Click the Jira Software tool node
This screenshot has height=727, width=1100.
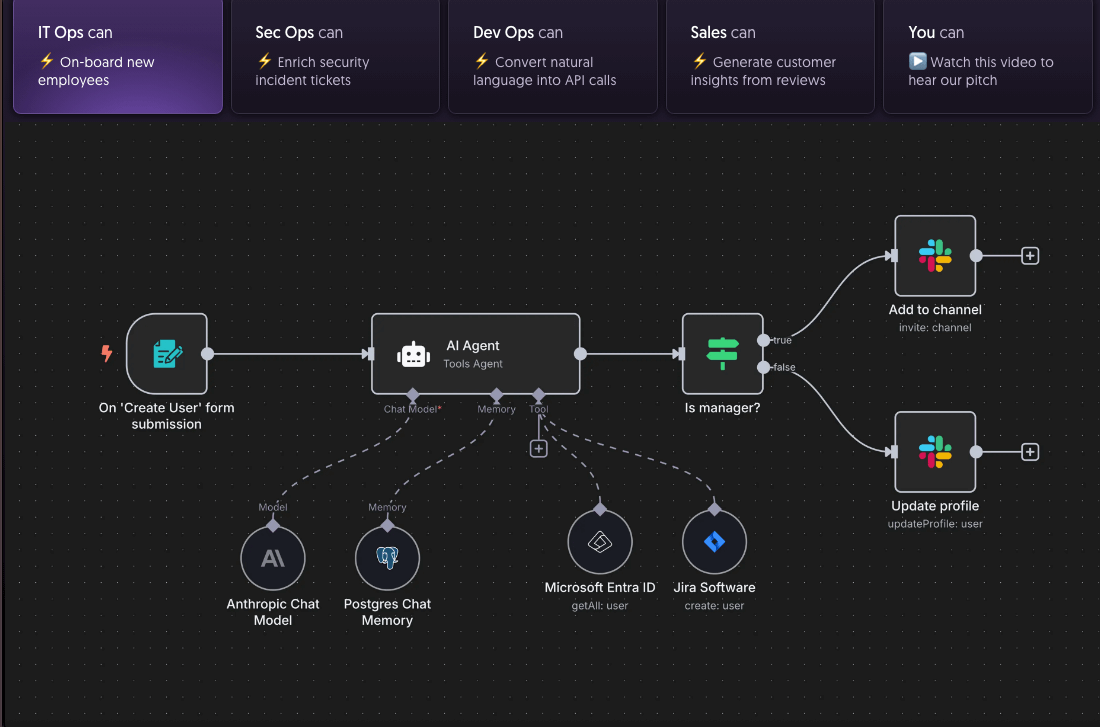pyautogui.click(x=714, y=542)
